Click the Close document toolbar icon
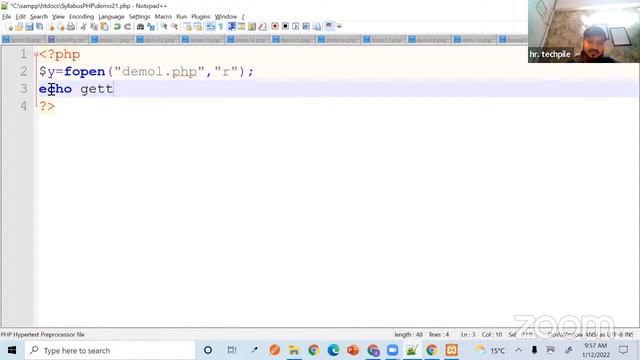The image size is (640, 360). click(51, 27)
